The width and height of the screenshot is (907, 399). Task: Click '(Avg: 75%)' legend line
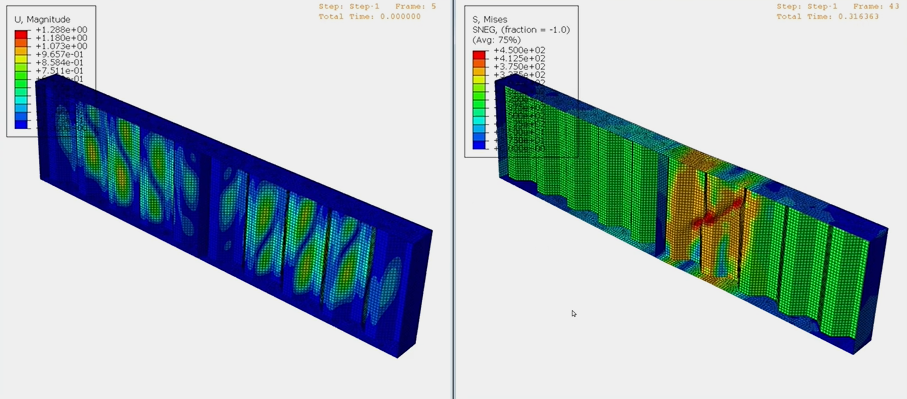pos(496,40)
